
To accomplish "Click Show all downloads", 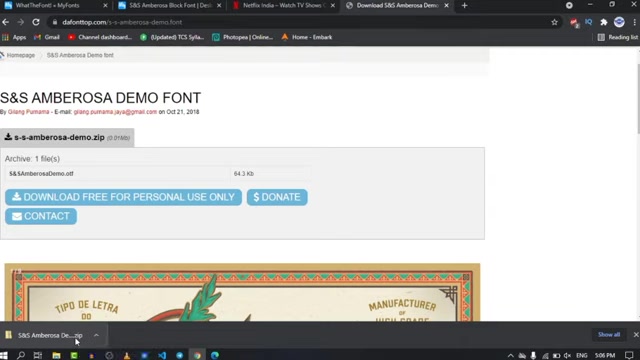I will (609, 335).
